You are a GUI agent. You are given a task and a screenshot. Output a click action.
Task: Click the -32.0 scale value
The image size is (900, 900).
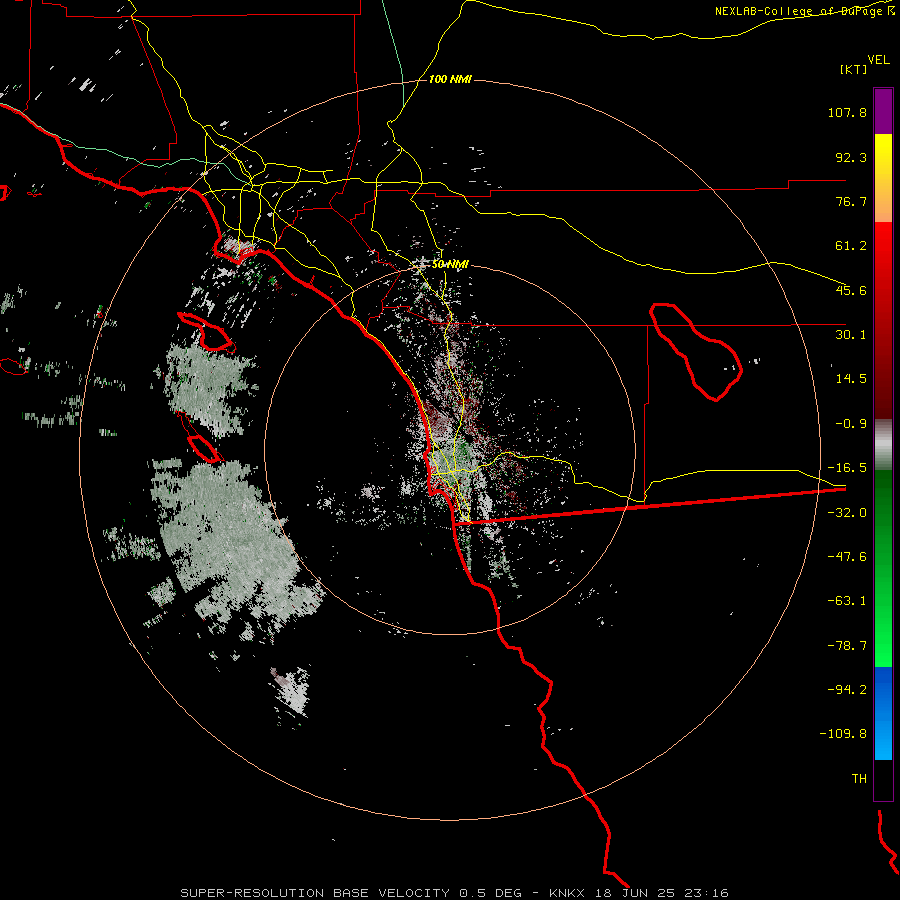(x=847, y=513)
